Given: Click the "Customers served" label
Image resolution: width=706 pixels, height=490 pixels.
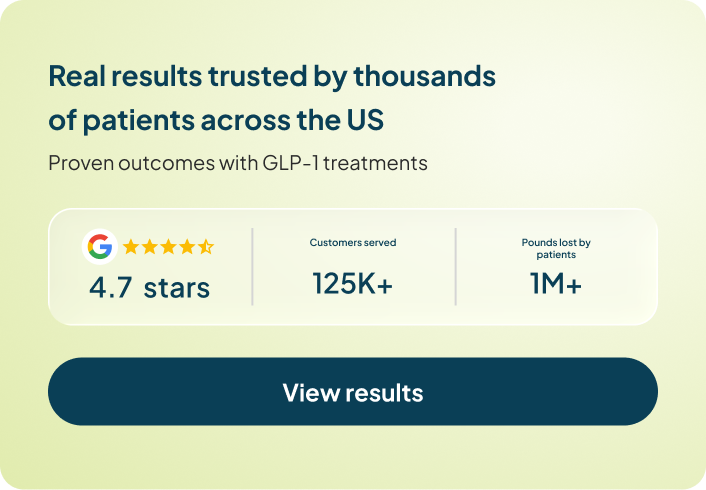Looking at the screenshot, I should point(353,243).
